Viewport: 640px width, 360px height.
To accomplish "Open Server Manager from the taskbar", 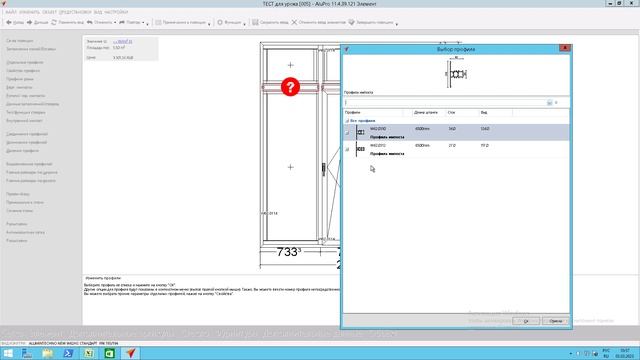I will (27, 353).
